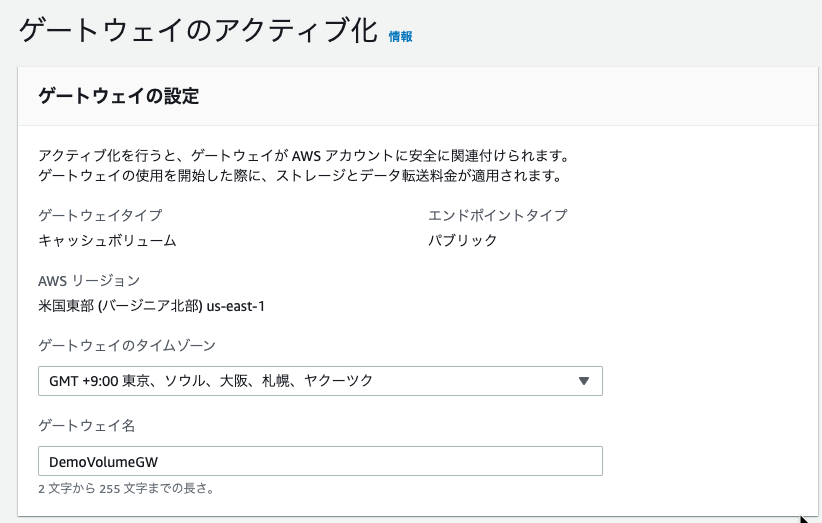Click the ゲートウェイのアクティブ化 page heading

[198, 30]
